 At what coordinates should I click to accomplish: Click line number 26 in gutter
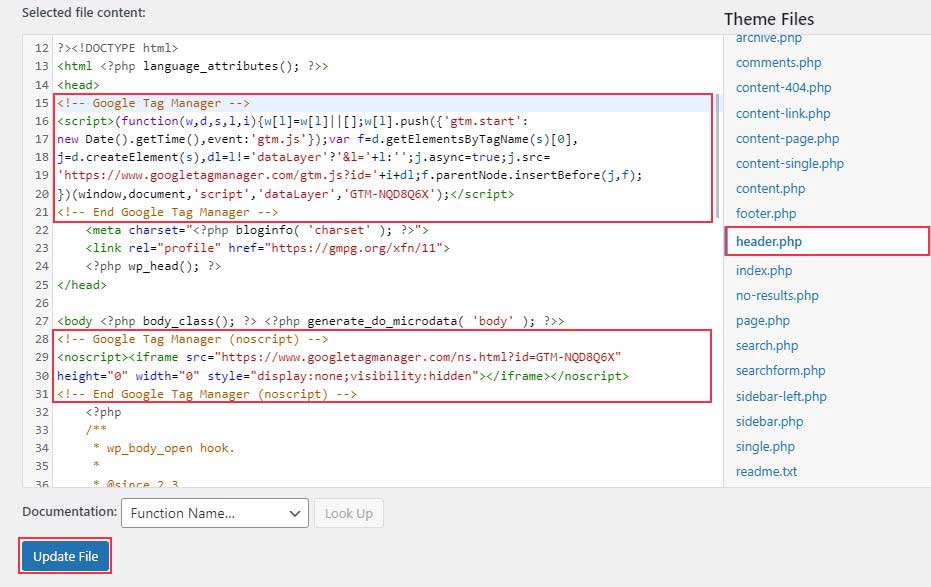pyautogui.click(x=42, y=303)
